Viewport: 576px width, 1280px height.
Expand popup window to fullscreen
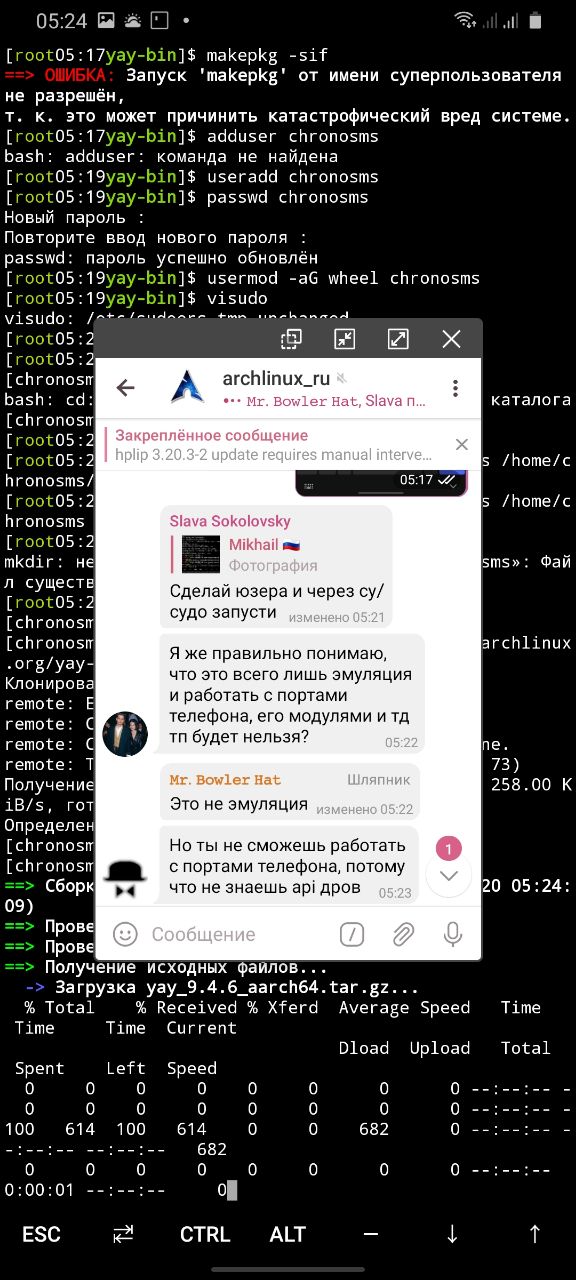398,339
